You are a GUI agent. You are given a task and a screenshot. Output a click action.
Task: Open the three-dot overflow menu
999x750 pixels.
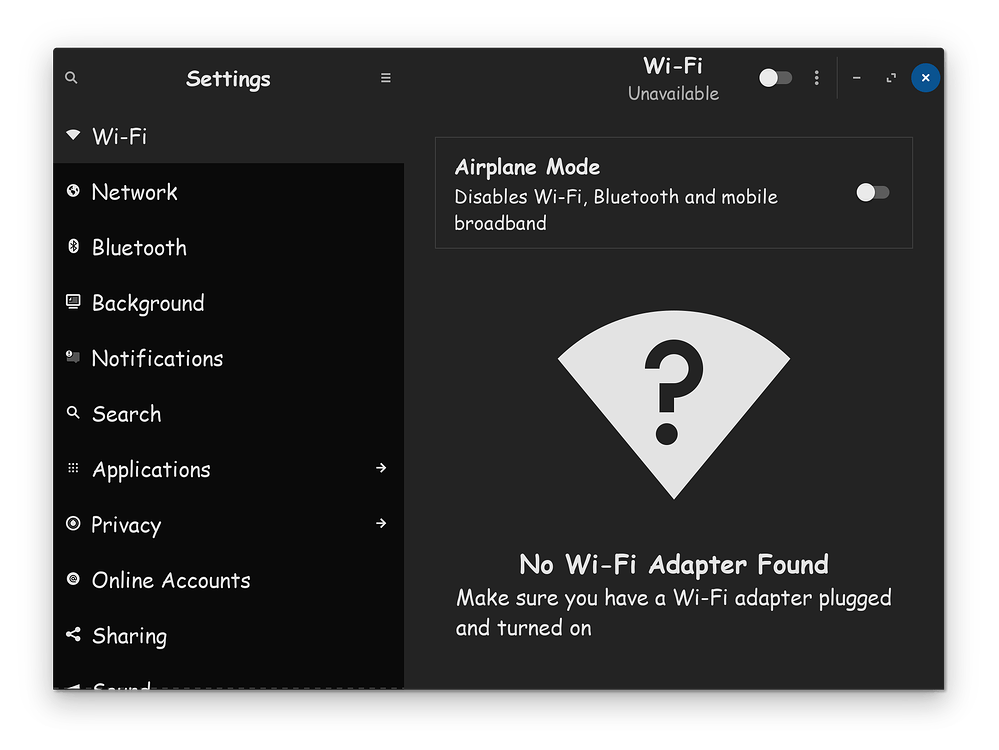tap(817, 77)
